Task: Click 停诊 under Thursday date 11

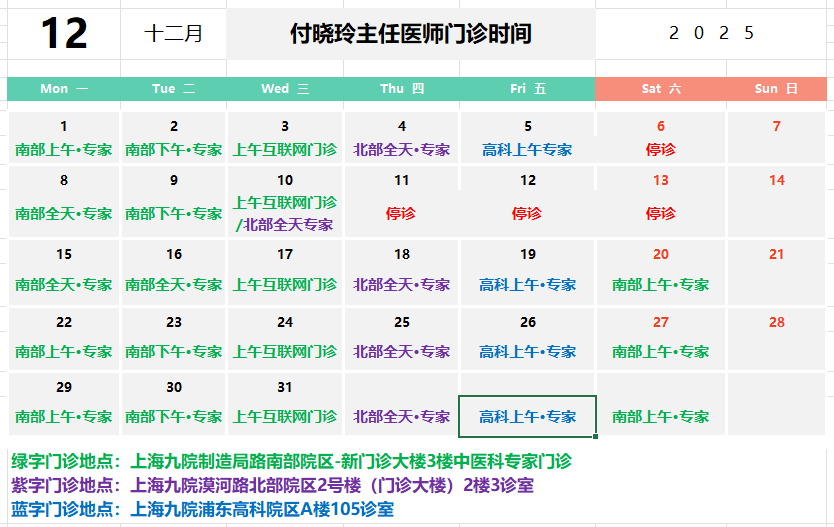Action: point(401,213)
